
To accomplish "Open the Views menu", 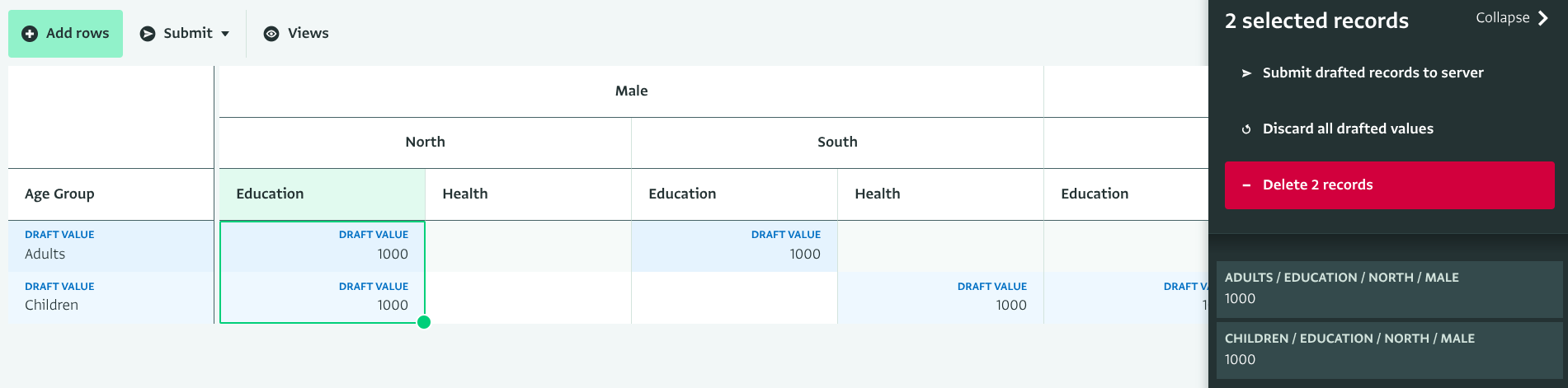I will pos(297,34).
